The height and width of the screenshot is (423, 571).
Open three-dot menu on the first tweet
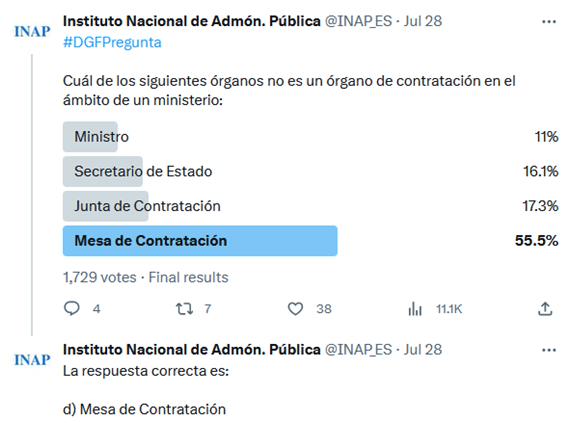click(x=549, y=22)
